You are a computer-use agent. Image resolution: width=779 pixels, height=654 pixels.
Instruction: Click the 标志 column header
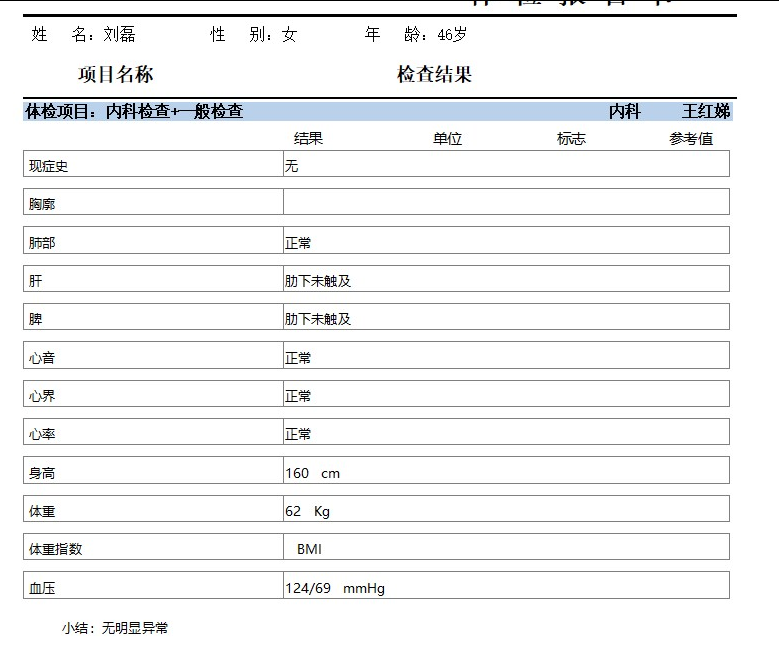[x=571, y=139]
